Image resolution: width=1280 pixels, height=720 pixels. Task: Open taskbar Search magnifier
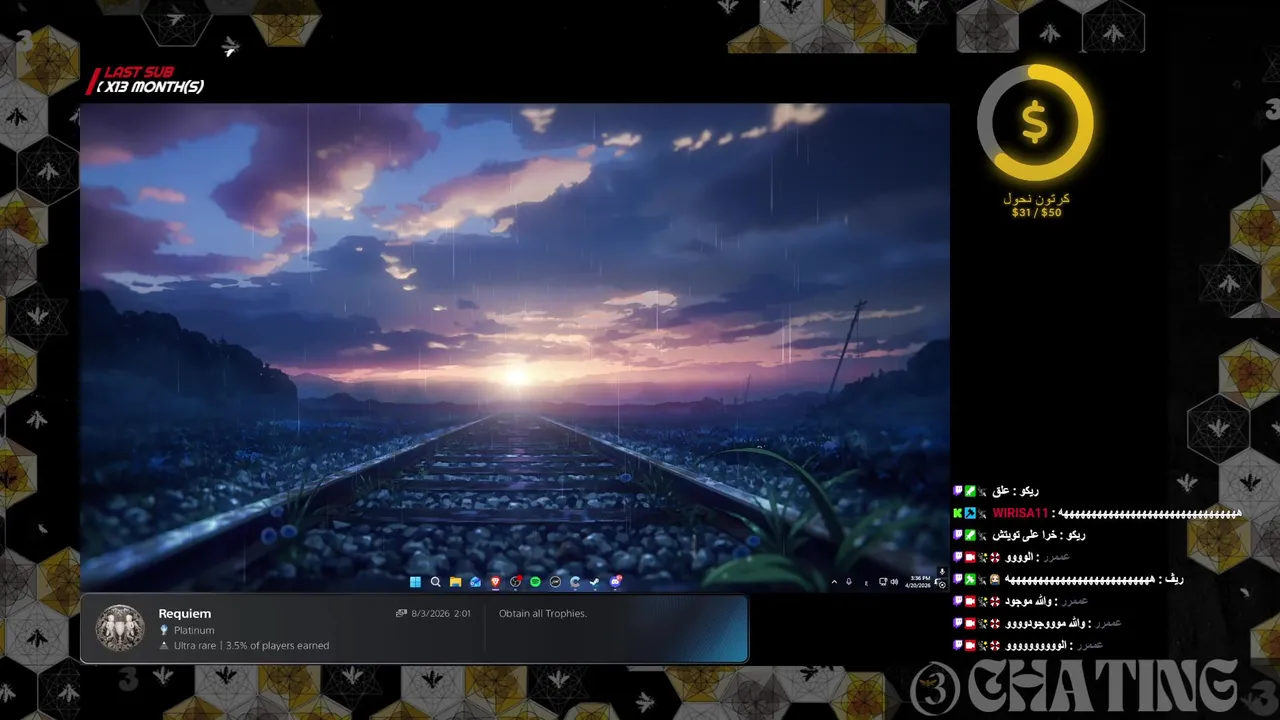[436, 582]
